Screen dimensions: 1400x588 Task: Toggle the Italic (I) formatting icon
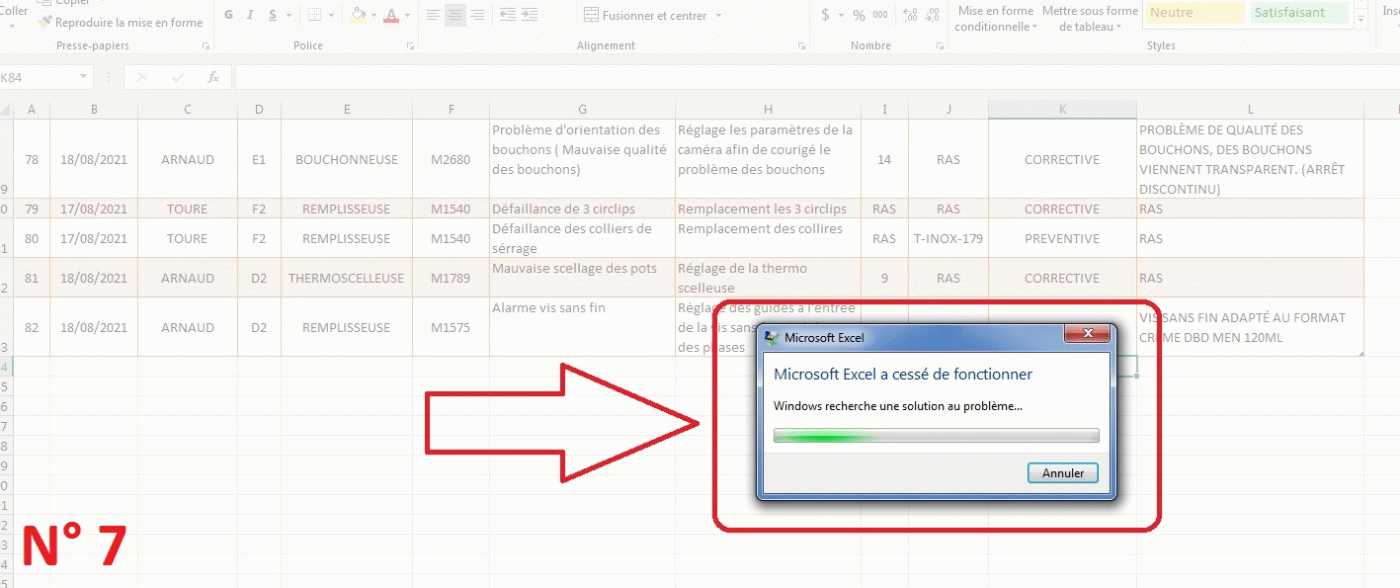pos(249,15)
